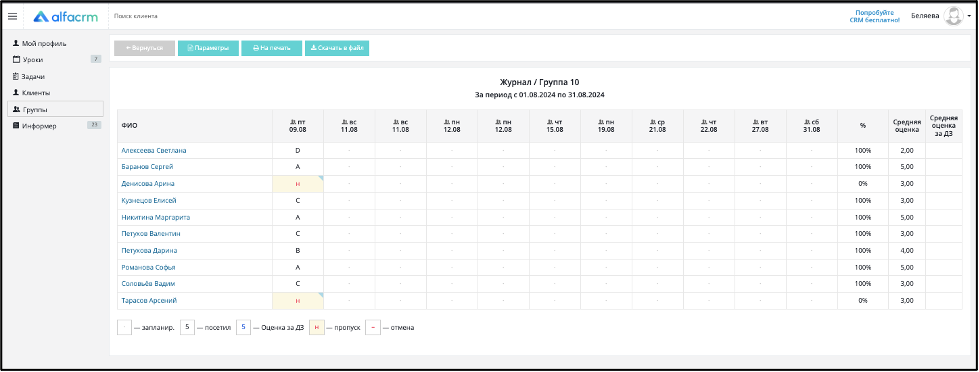Click the На печать print button
This screenshot has width=979, height=372.
pyautogui.click(x=272, y=48)
